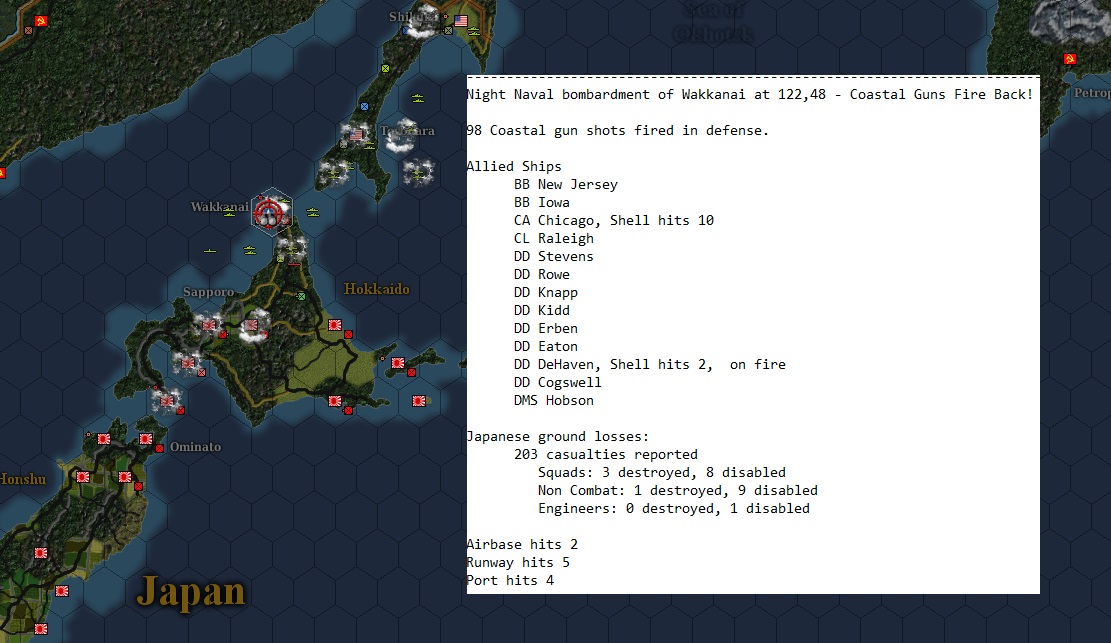Click '203 casualties reported' line
This screenshot has height=643, width=1111.
[606, 454]
